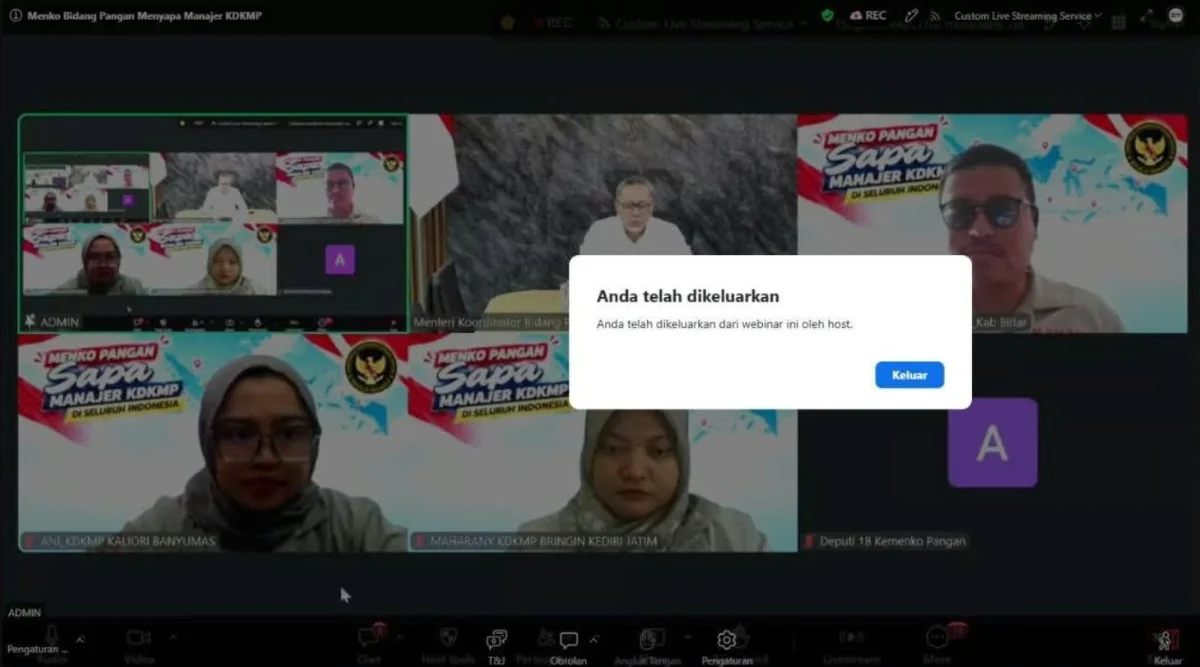Click the link icon next to REC
The width and height of the screenshot is (1200, 667).
pyautogui.click(x=911, y=15)
